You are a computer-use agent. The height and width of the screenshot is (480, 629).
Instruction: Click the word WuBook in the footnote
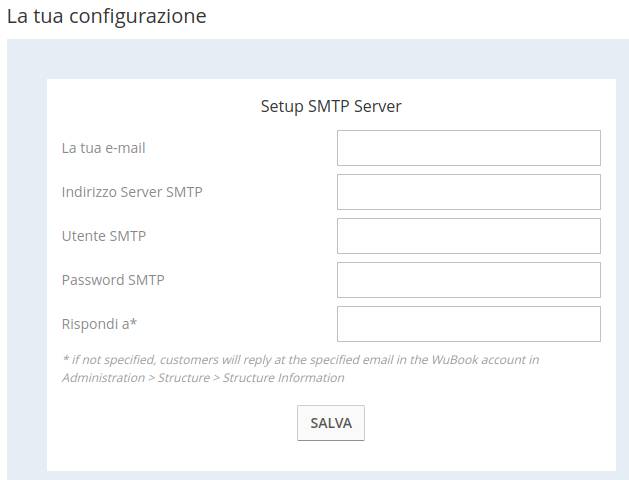[455, 360]
